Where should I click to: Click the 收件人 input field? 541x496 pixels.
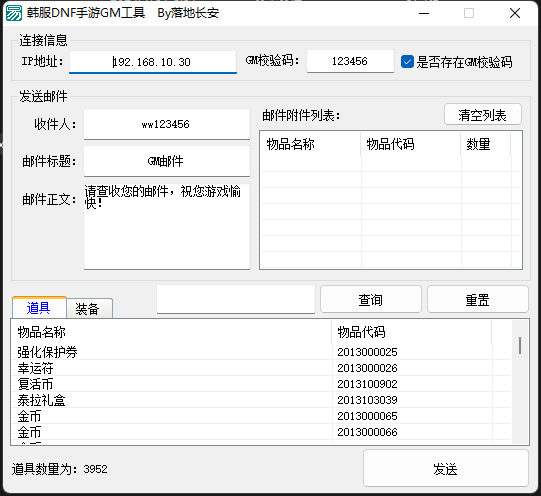click(x=167, y=124)
